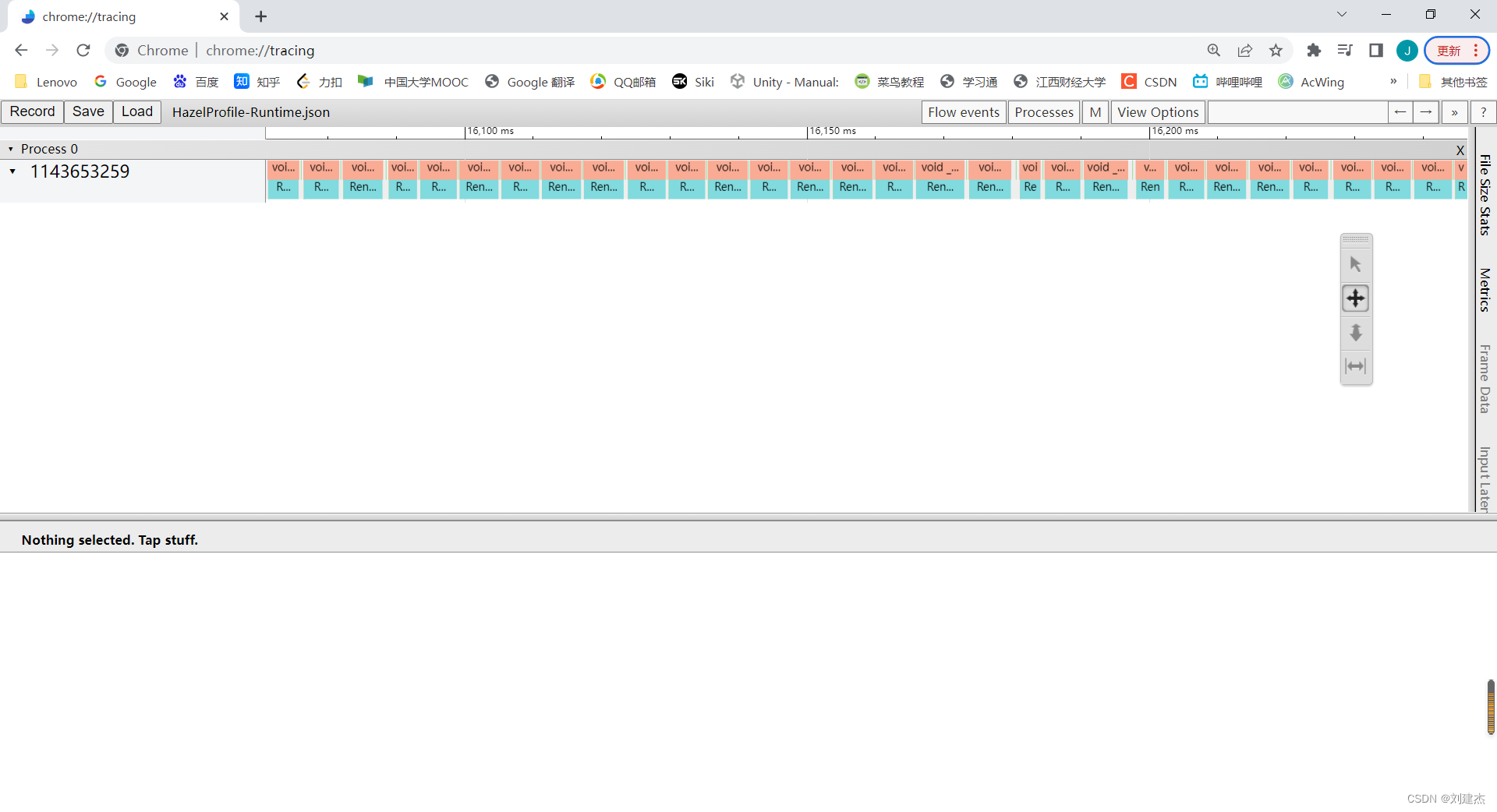1497x812 pixels.
Task: Close the chrome://tracing tab
Action: (x=225, y=16)
